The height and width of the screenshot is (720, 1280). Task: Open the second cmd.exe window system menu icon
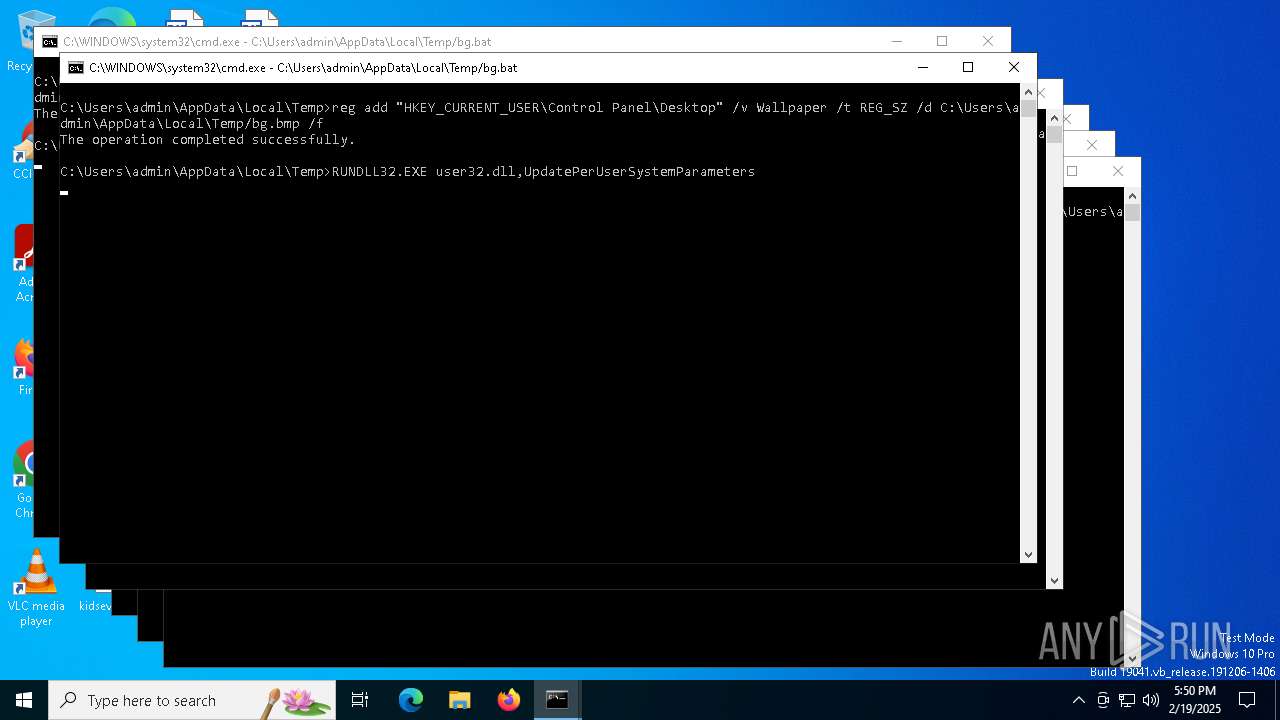point(50,42)
